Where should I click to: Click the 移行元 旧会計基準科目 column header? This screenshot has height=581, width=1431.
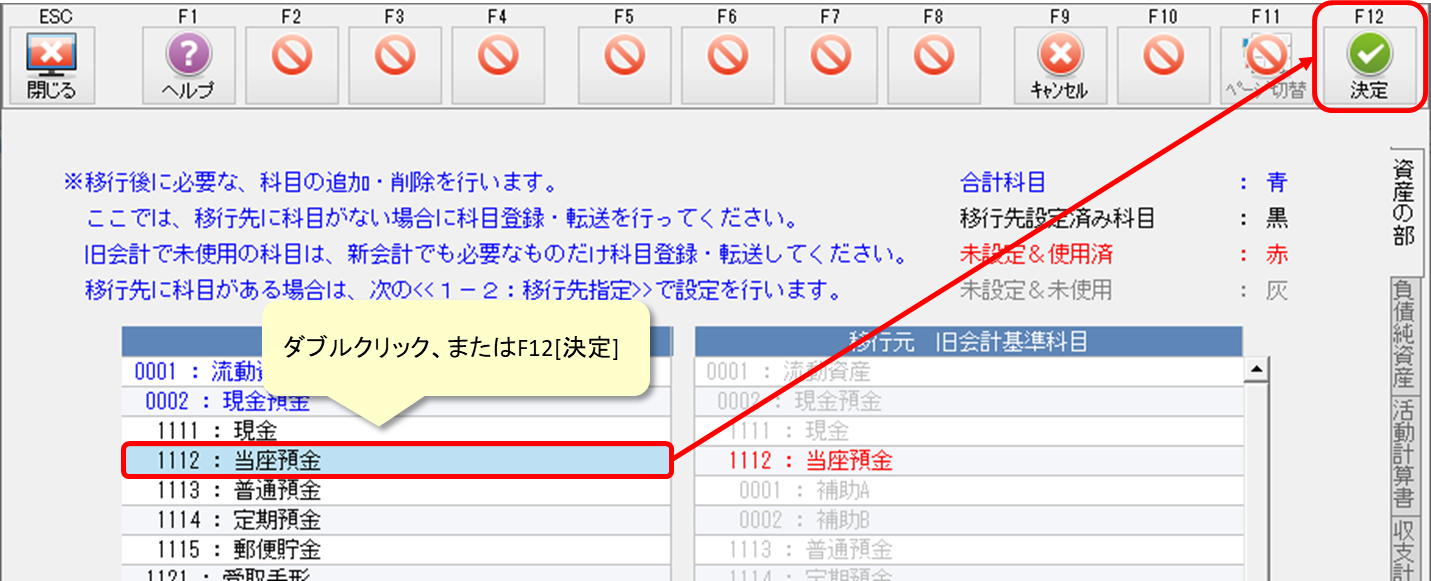pyautogui.click(x=968, y=342)
